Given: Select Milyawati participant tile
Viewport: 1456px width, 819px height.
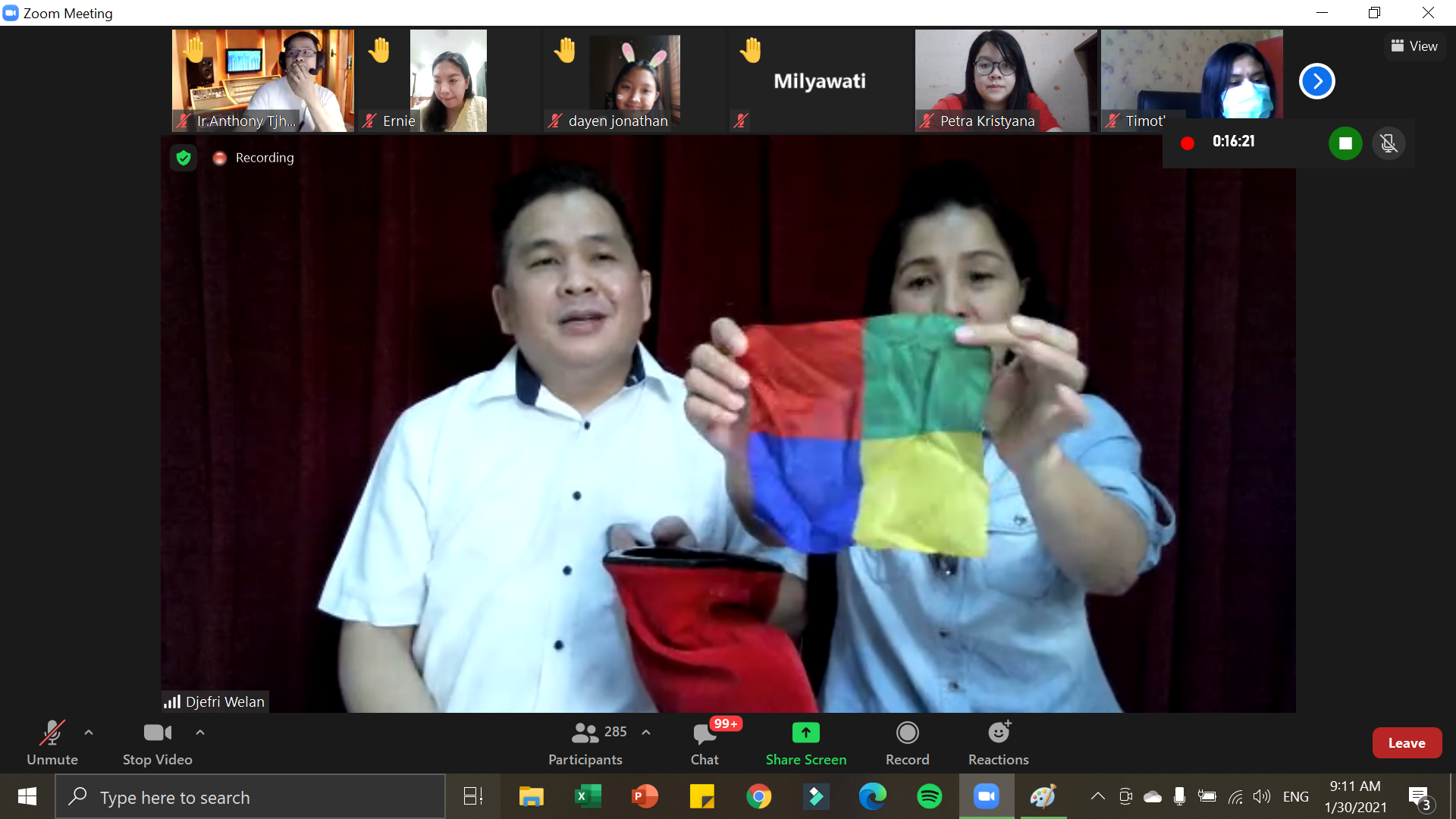Looking at the screenshot, I should 821,80.
